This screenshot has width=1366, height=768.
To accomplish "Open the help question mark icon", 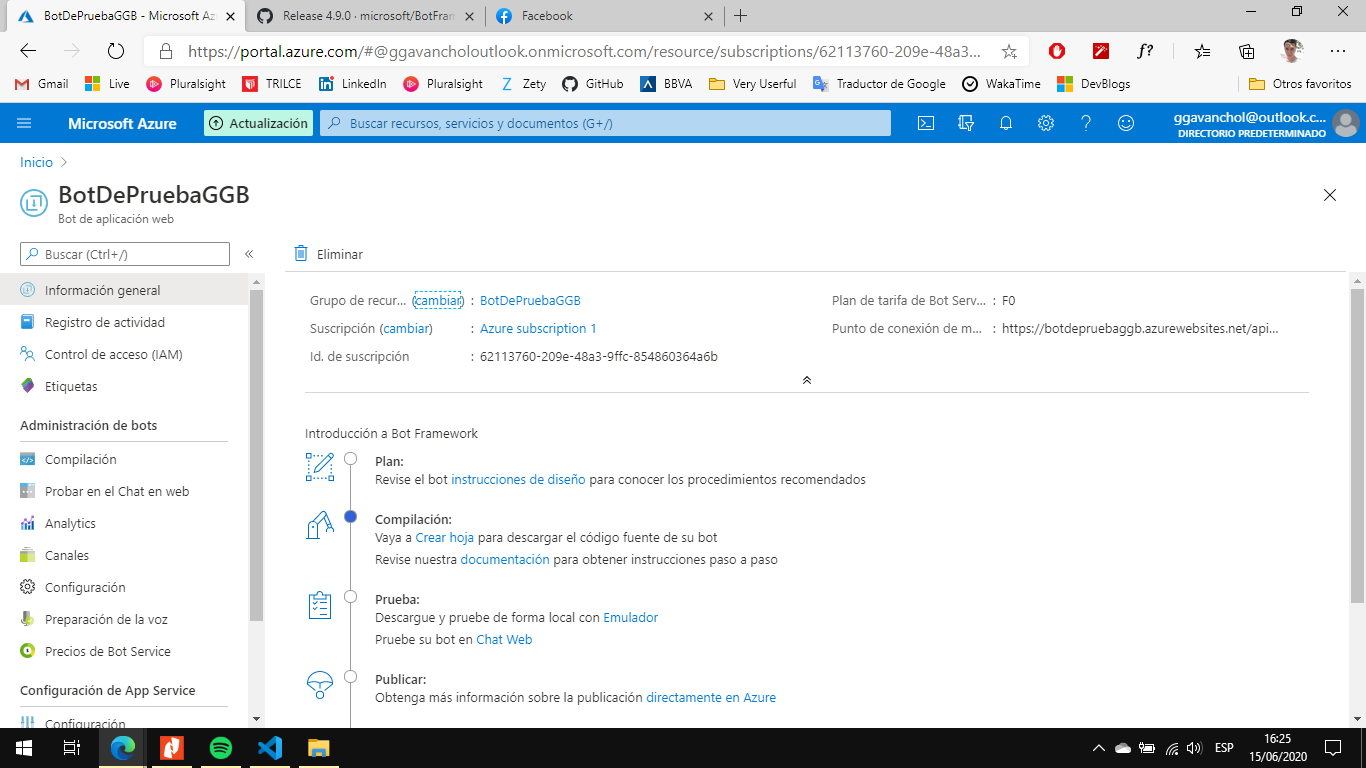I will (x=1086, y=123).
